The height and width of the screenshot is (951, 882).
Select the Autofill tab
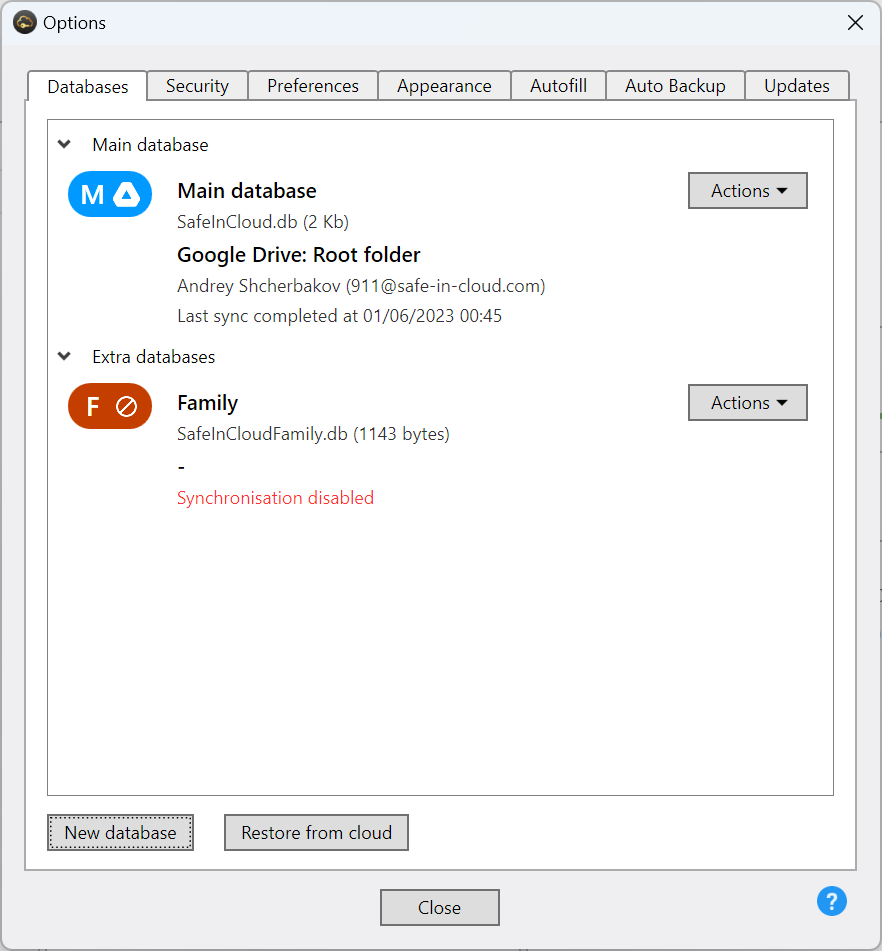[558, 86]
